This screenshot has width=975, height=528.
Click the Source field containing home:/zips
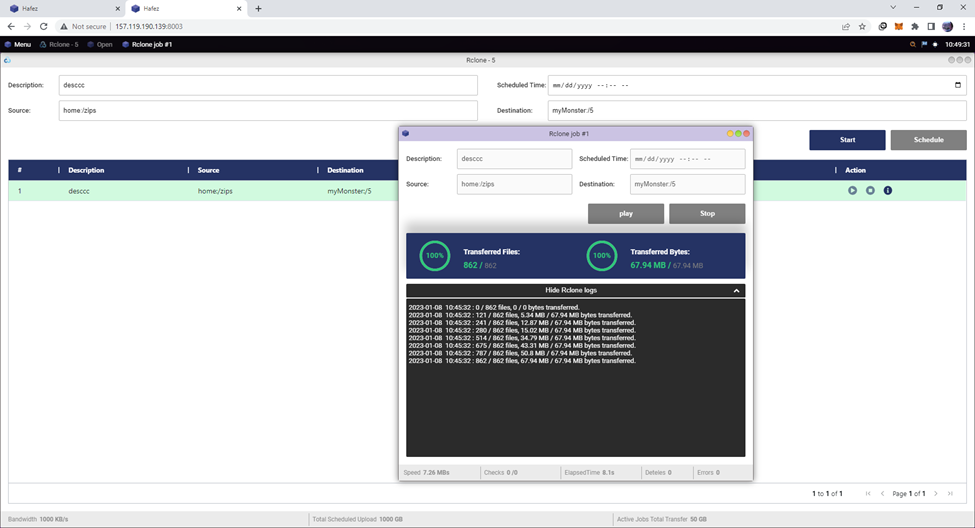(268, 110)
